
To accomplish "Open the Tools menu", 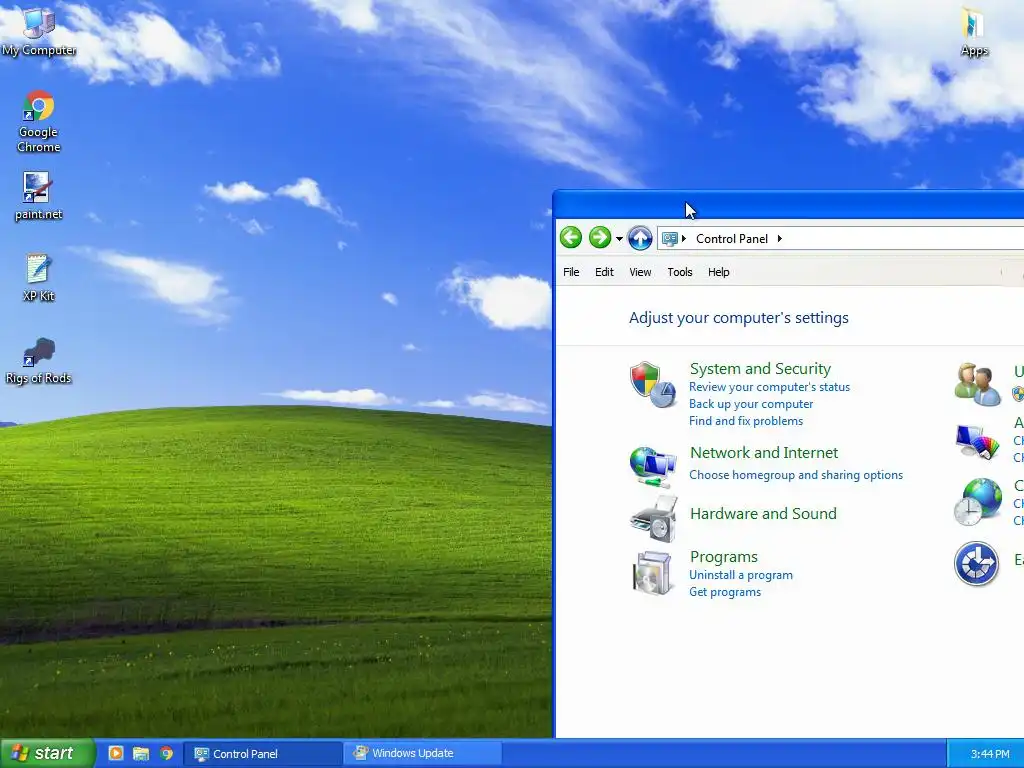I will tap(680, 272).
